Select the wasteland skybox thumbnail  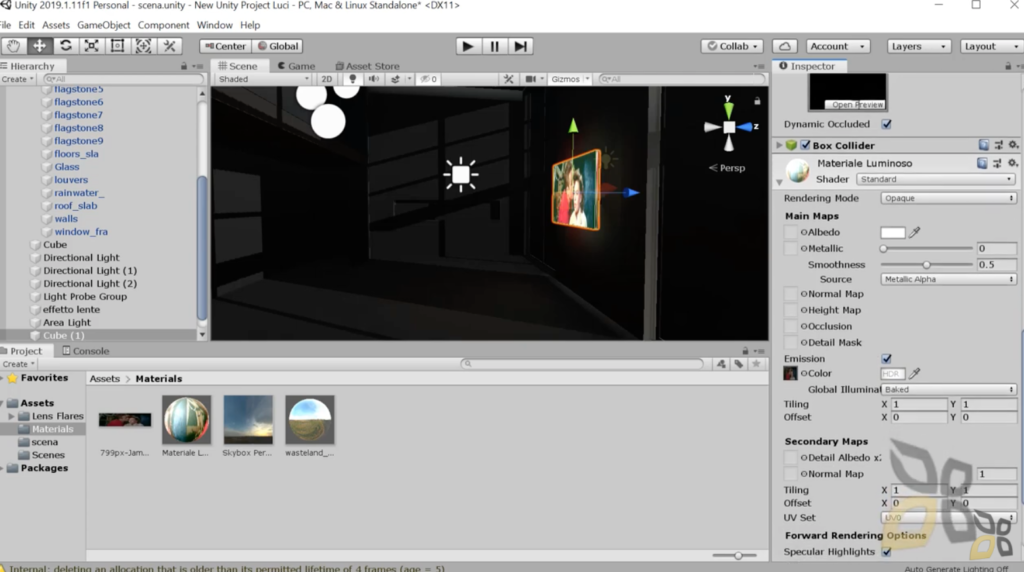coord(310,419)
